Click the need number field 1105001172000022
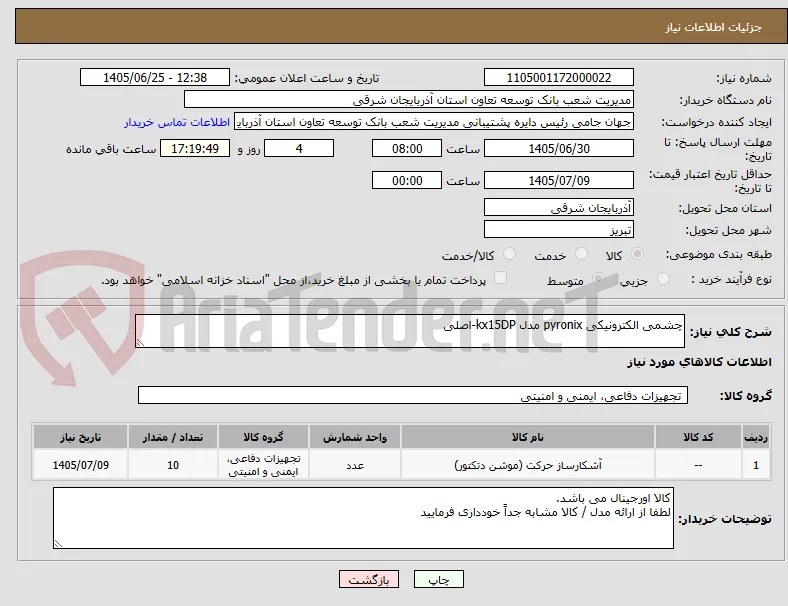788x606 pixels. tap(559, 77)
